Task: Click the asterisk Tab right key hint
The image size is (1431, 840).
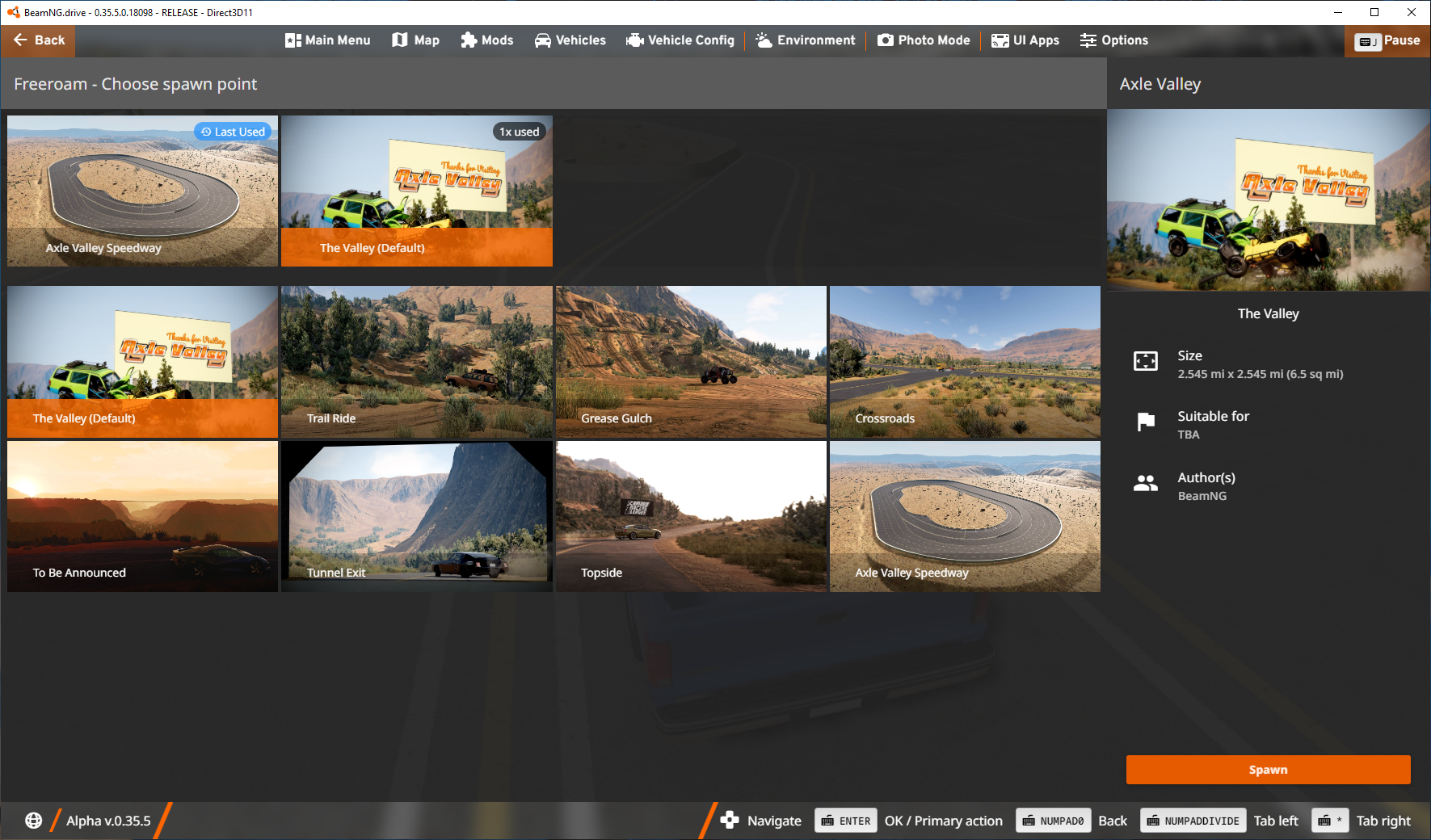Action: pos(1330,821)
